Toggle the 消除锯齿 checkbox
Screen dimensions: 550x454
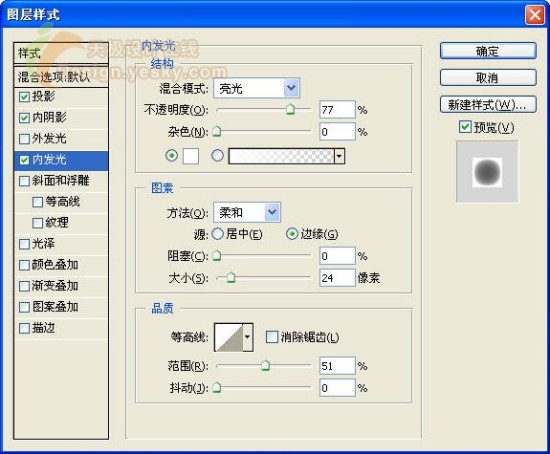pyautogui.click(x=272, y=337)
